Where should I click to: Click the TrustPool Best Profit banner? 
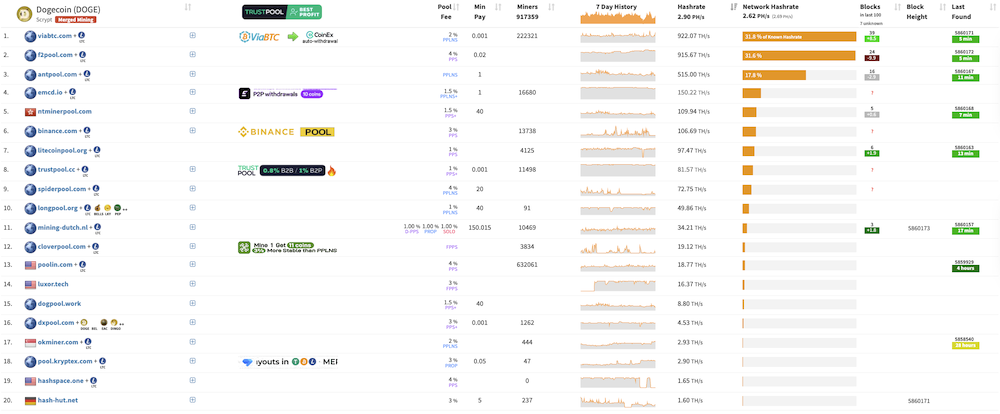[282, 12]
